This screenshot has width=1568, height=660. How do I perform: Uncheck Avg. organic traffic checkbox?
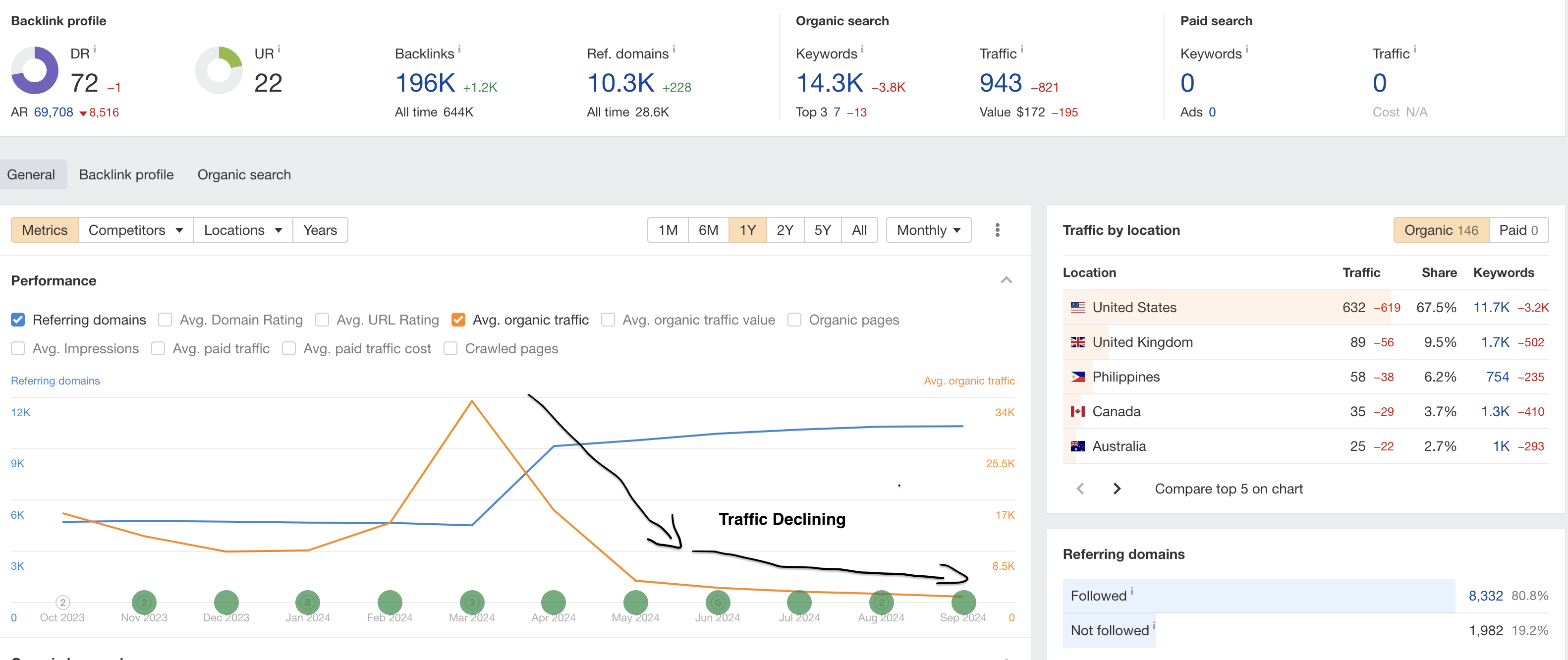coord(458,320)
